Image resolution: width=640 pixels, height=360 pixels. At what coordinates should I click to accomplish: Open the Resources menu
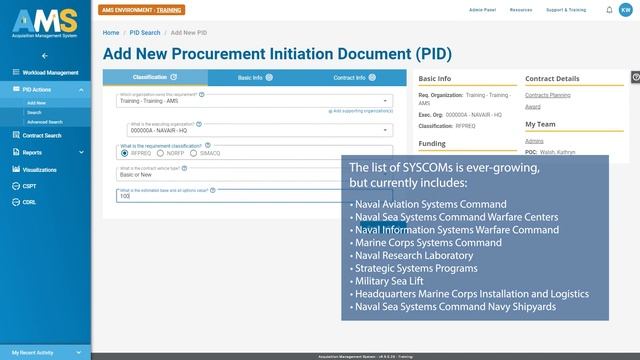[x=521, y=10]
